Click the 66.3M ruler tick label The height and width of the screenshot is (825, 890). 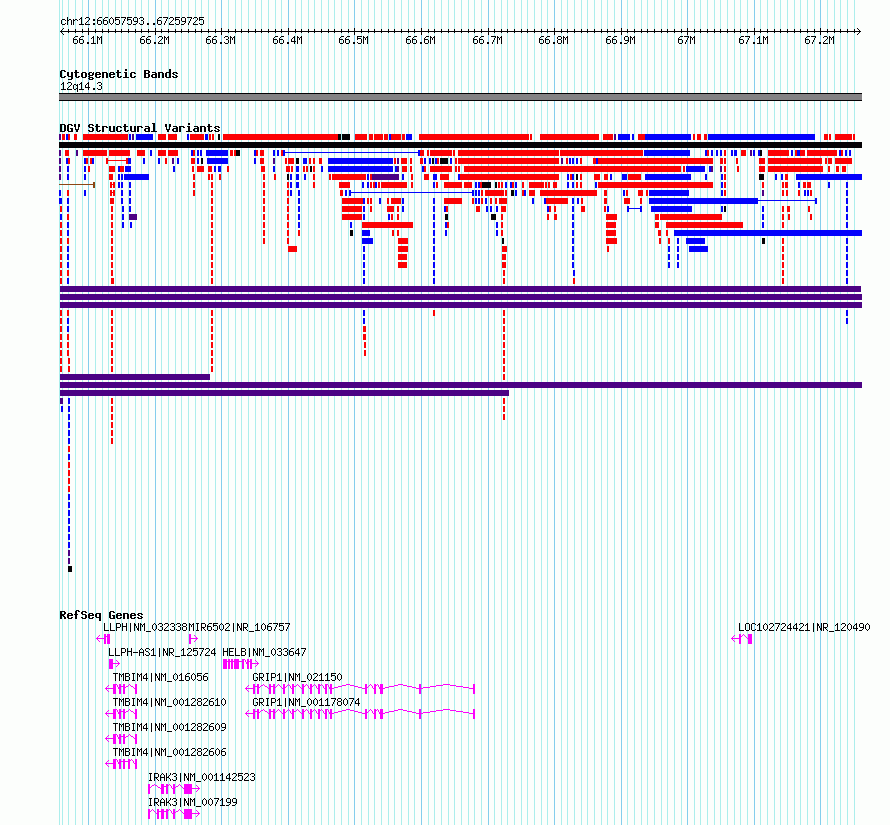click(x=220, y=40)
